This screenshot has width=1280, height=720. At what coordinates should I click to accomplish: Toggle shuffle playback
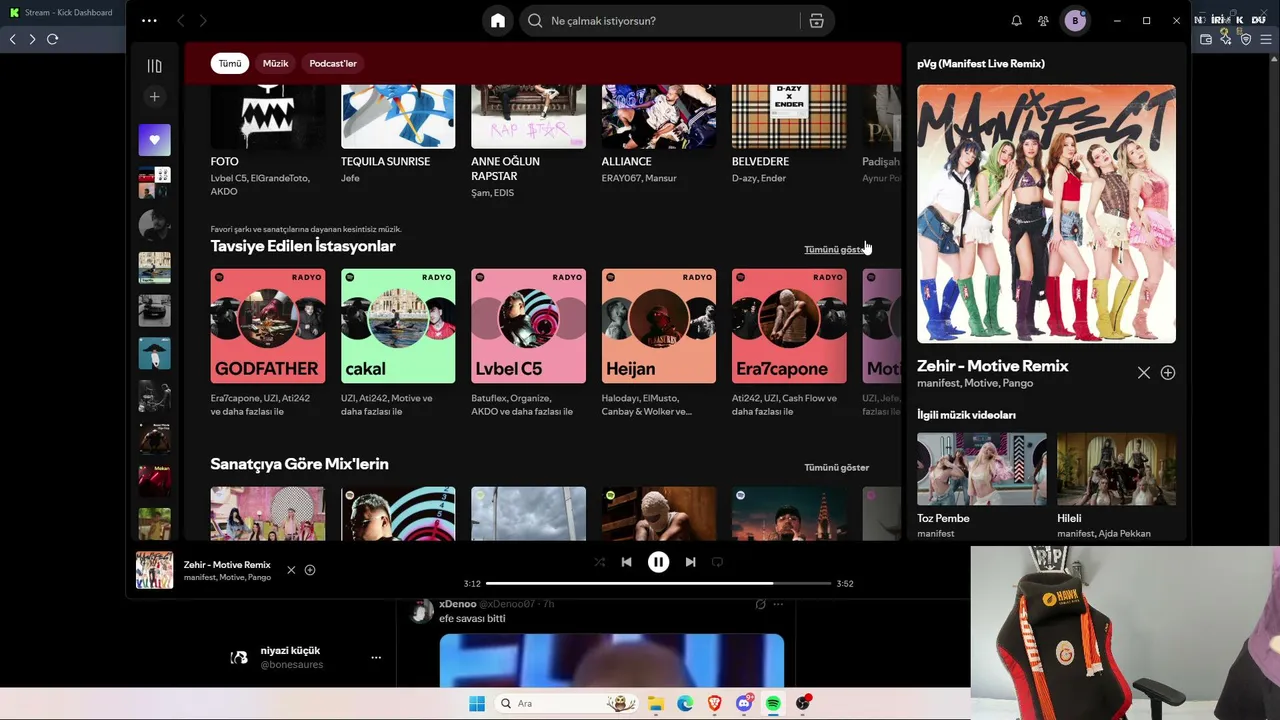coord(599,562)
